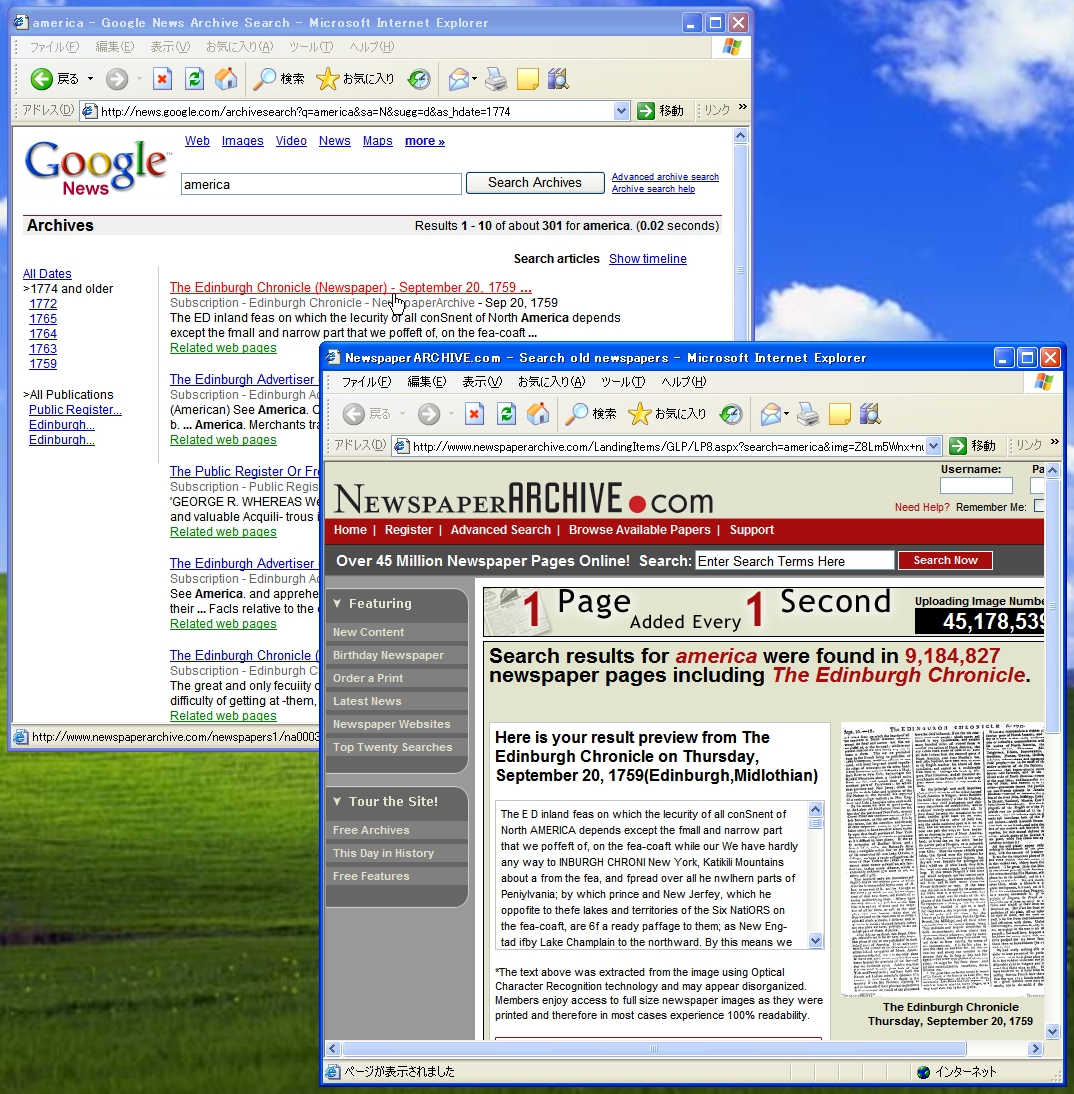1074x1094 pixels.
Task: Click the Edinburgh Chronicle newspaper page thumbnail
Action: point(942,860)
